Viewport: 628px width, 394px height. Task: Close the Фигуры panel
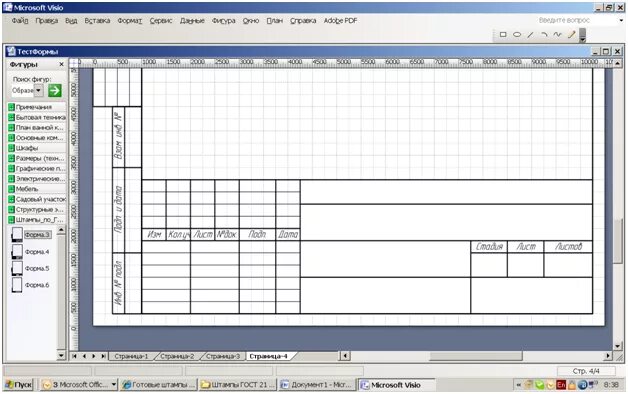61,64
